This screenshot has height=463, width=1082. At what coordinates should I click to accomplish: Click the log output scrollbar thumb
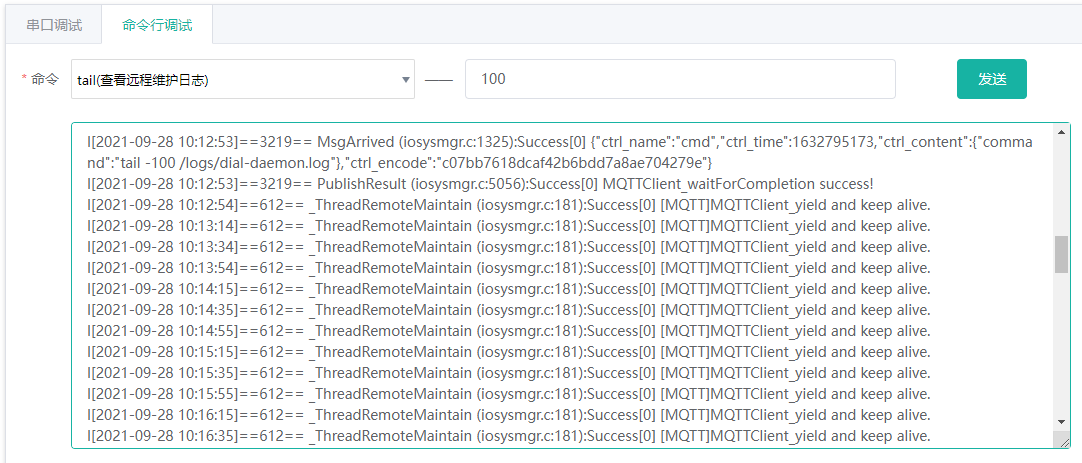[x=1061, y=255]
